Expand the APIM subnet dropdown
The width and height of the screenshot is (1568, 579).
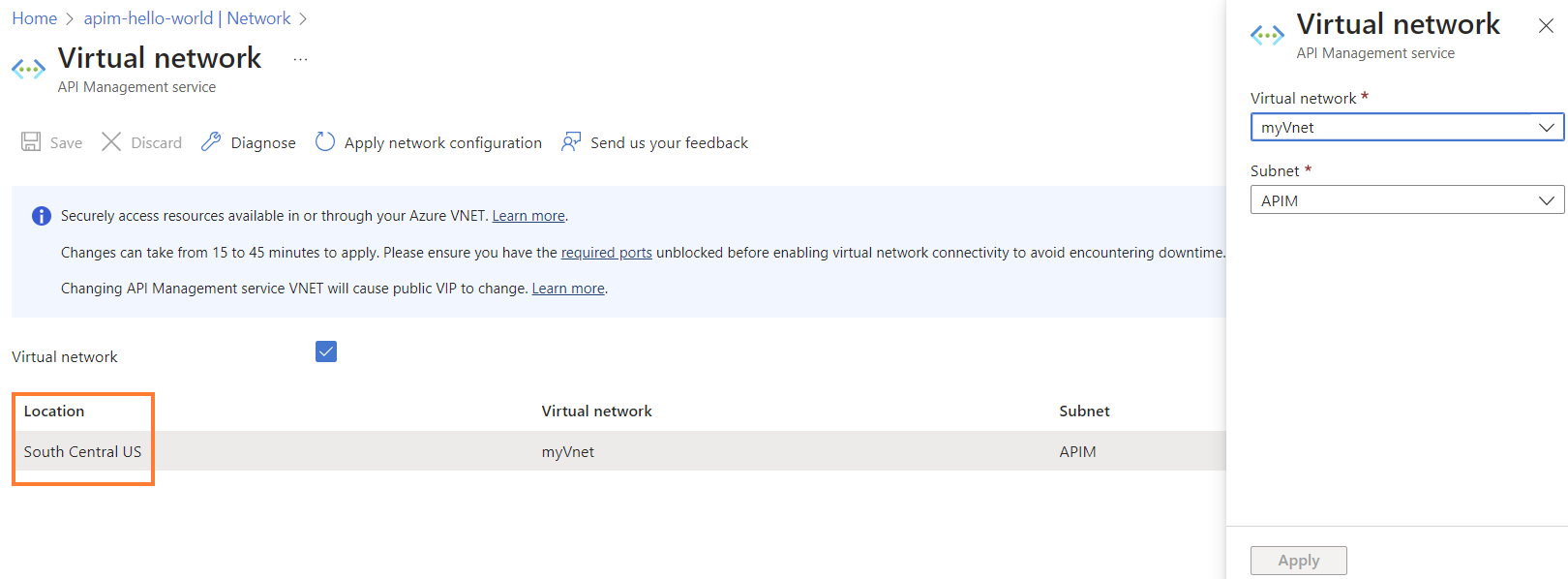[1407, 200]
